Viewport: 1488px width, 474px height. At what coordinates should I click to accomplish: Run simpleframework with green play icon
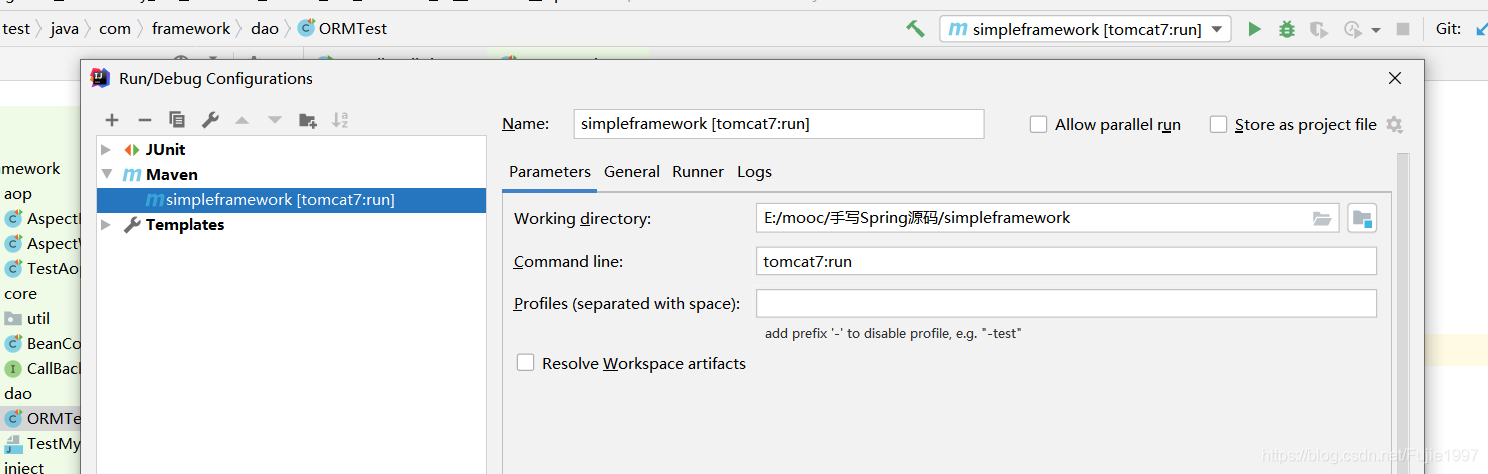[x=1254, y=29]
